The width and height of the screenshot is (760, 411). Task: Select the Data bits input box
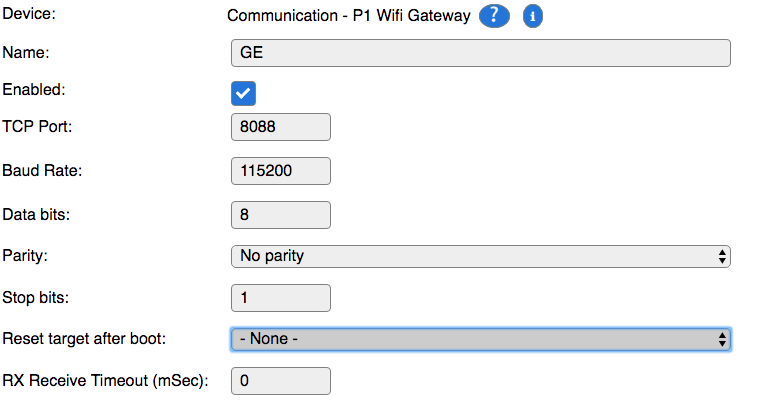click(x=281, y=215)
